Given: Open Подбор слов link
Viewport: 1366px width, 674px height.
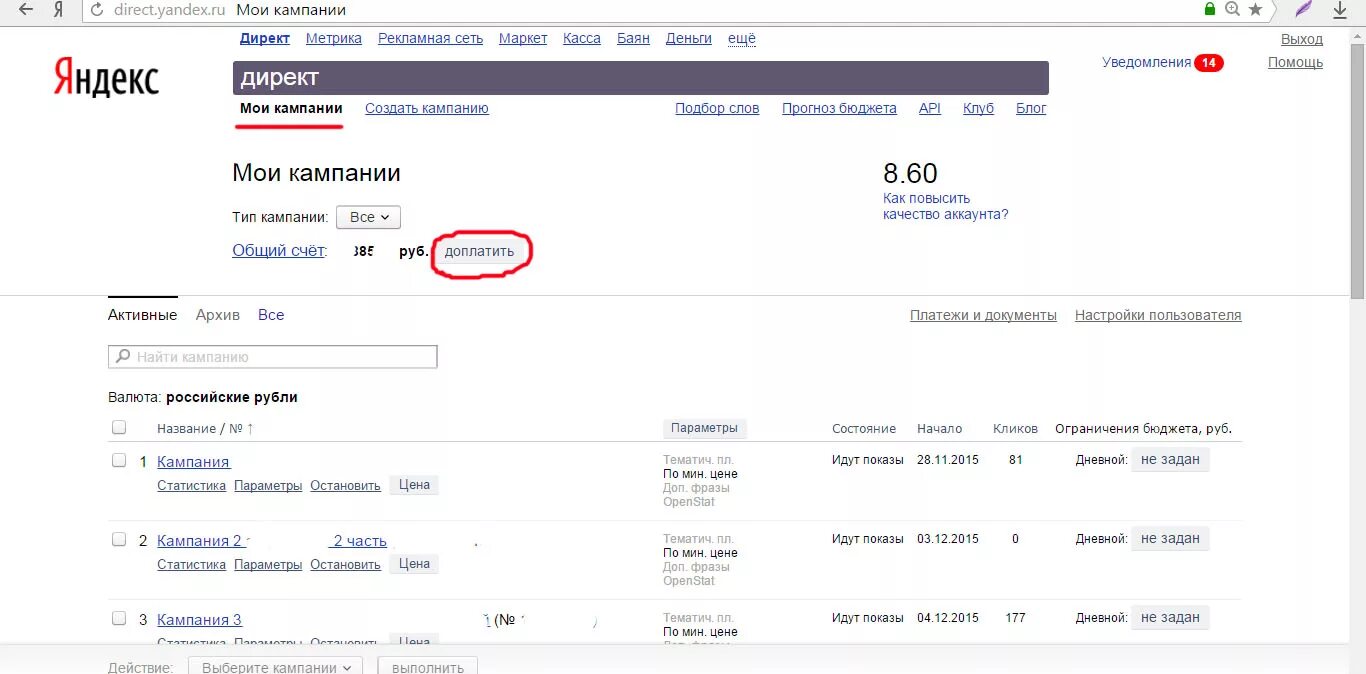Looking at the screenshot, I should [x=717, y=108].
